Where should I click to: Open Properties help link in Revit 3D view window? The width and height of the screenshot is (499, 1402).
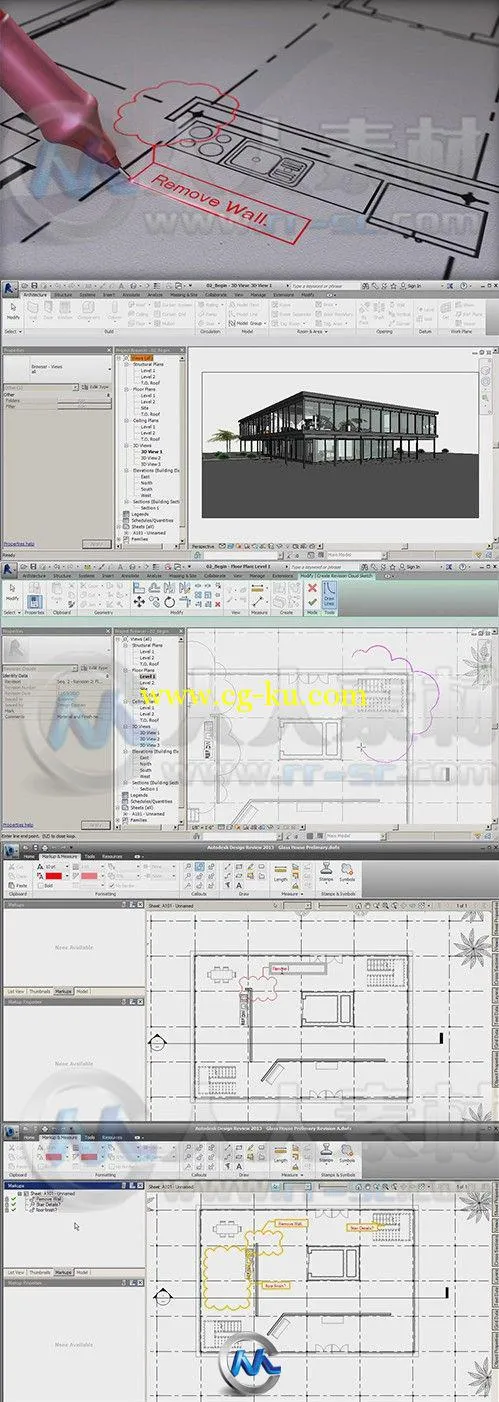click(19, 543)
